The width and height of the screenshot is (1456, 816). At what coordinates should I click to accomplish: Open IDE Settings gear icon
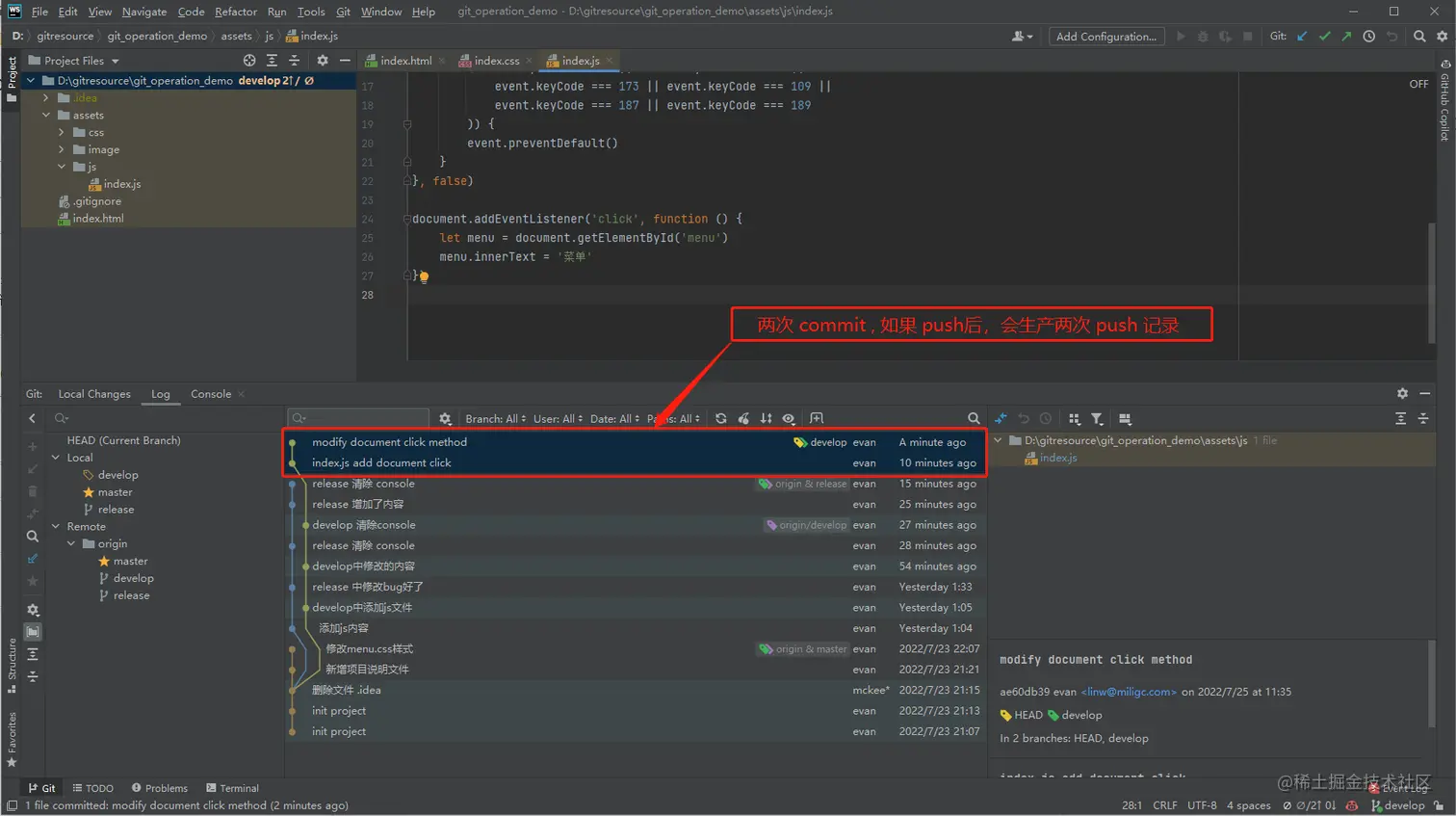tap(1443, 36)
